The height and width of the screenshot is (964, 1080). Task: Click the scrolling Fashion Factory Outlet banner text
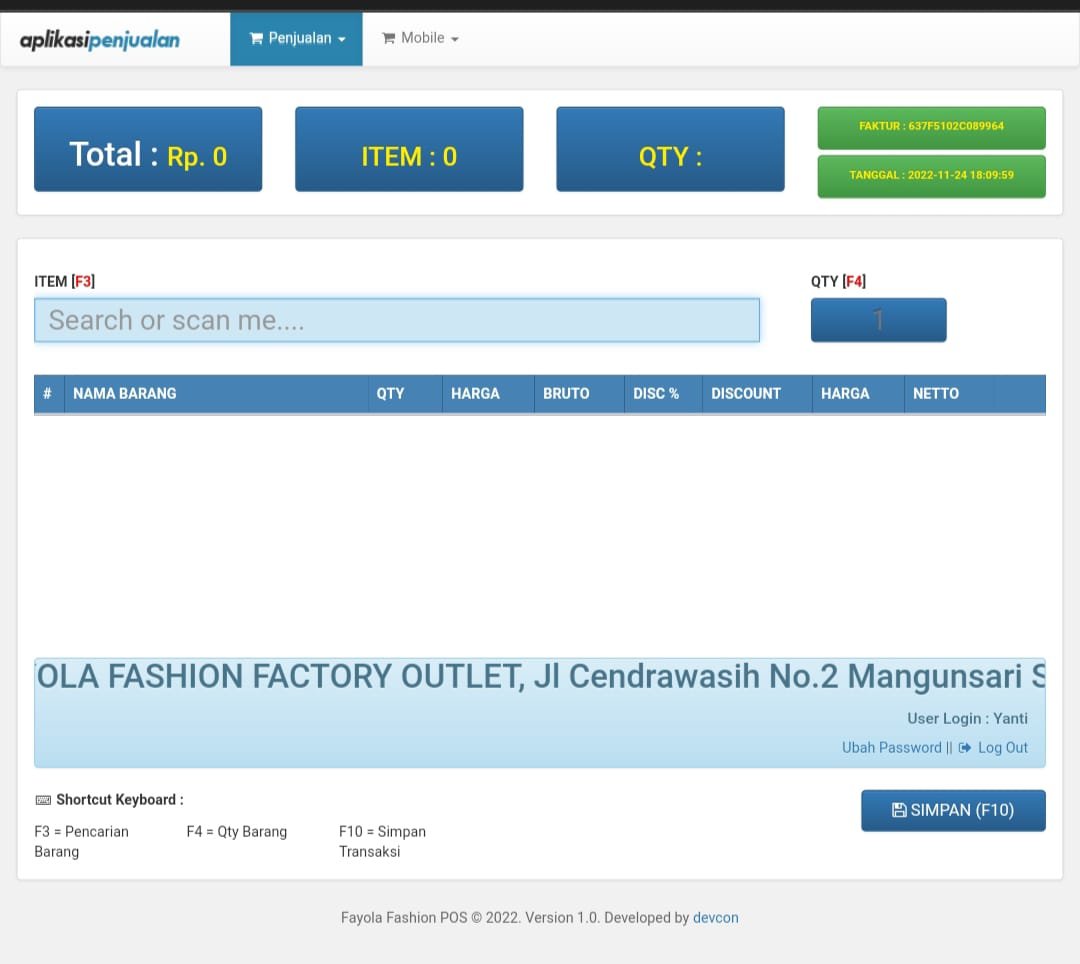[x=540, y=677]
